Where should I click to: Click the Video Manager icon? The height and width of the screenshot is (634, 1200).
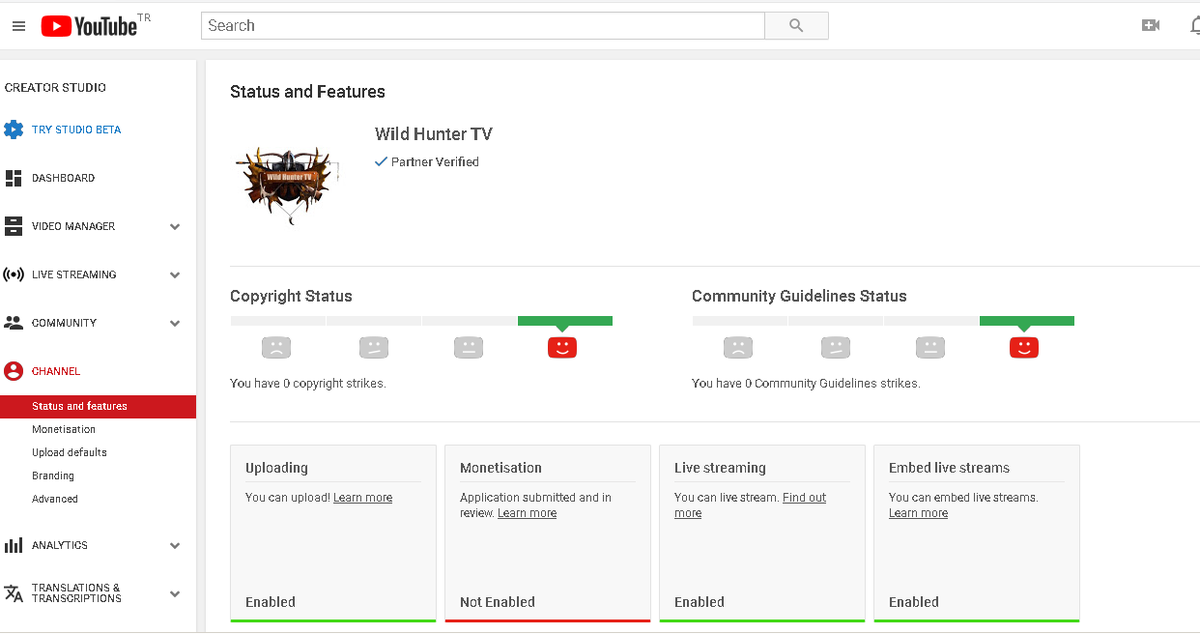pos(13,226)
